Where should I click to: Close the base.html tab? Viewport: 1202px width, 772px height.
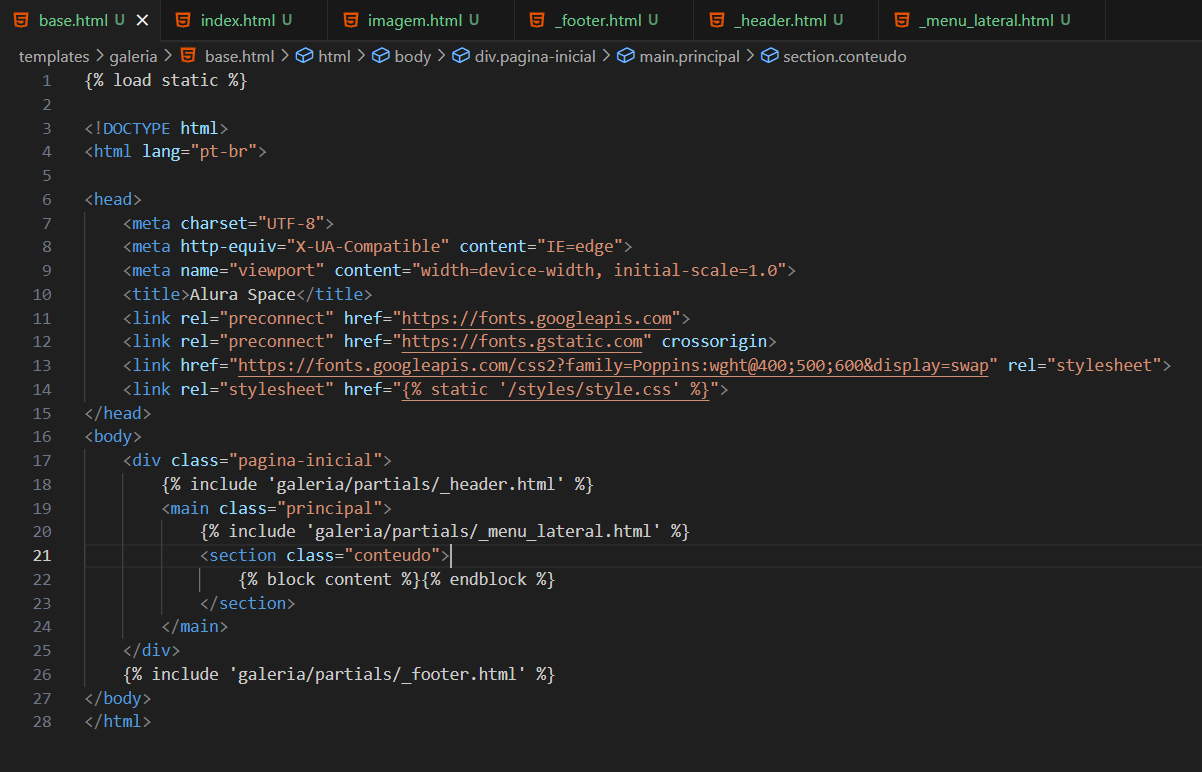[142, 20]
